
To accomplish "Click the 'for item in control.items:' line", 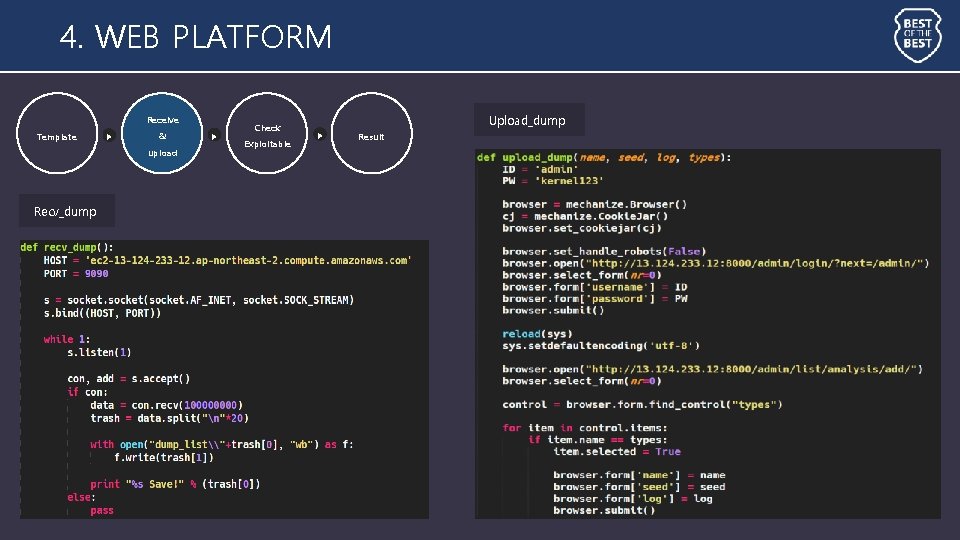I will pyautogui.click(x=585, y=427).
